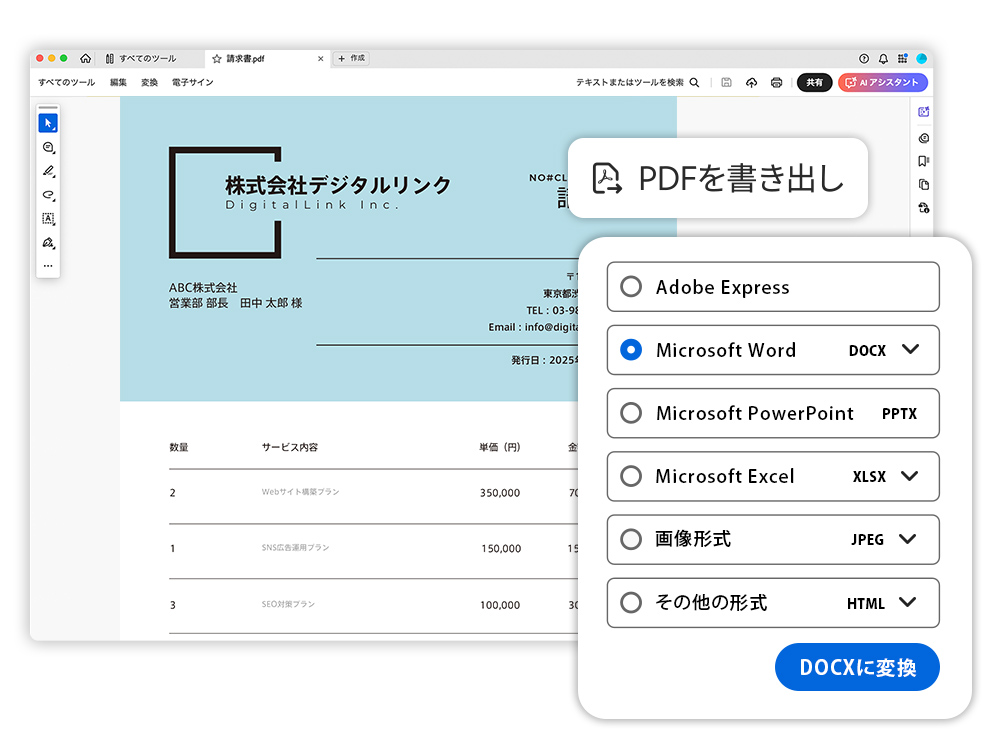Open the すべてのツール menu
The height and width of the screenshot is (750, 1000).
point(66,82)
